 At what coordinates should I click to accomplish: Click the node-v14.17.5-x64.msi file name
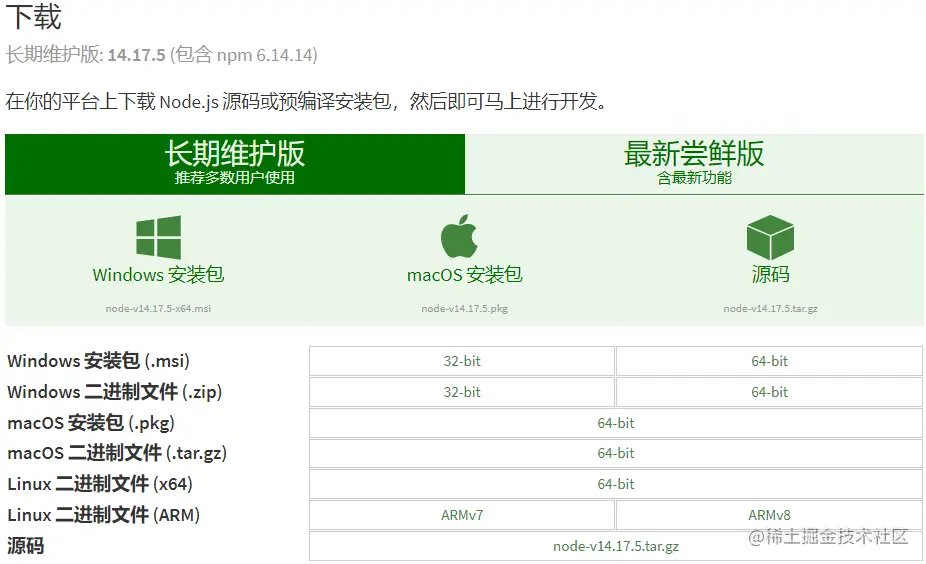[x=158, y=308]
